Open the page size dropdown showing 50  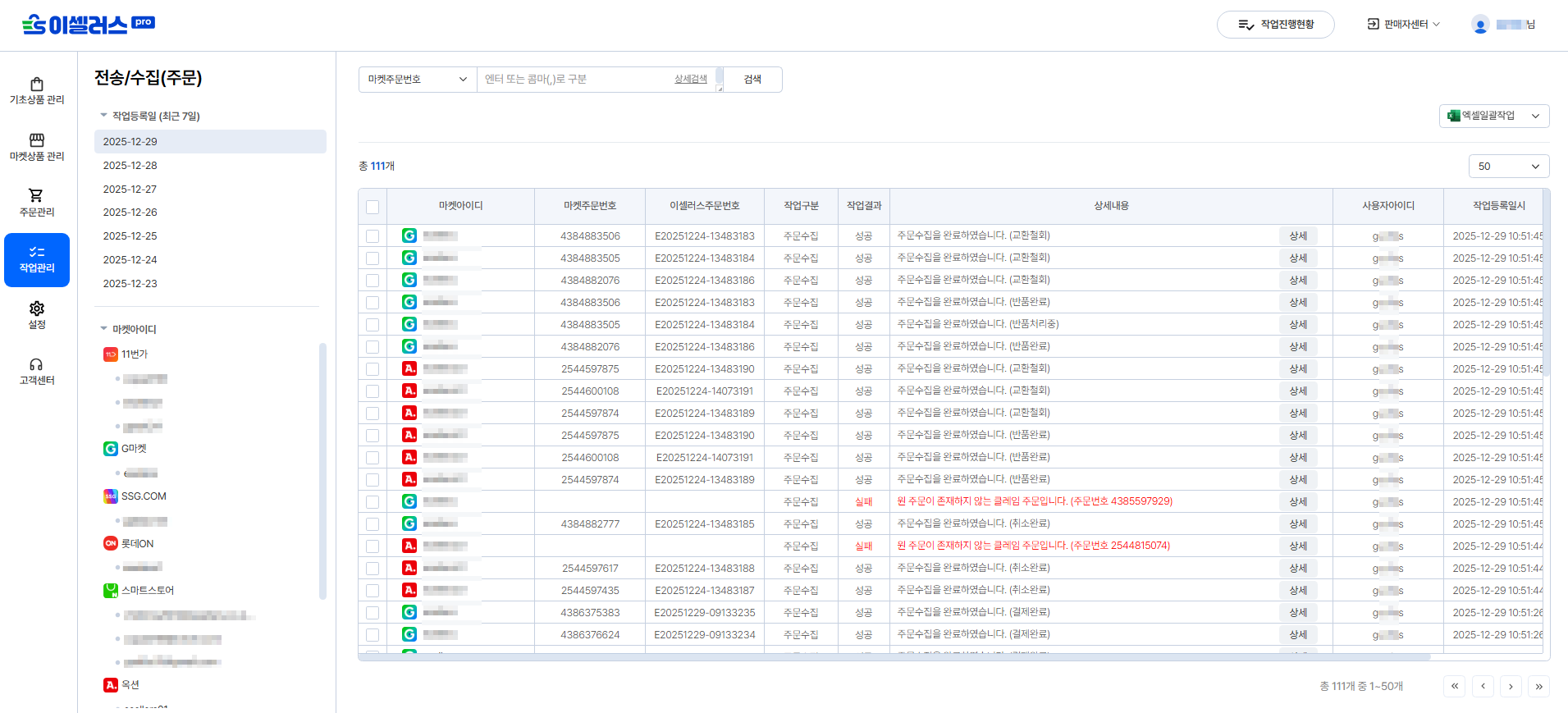pyautogui.click(x=1509, y=167)
